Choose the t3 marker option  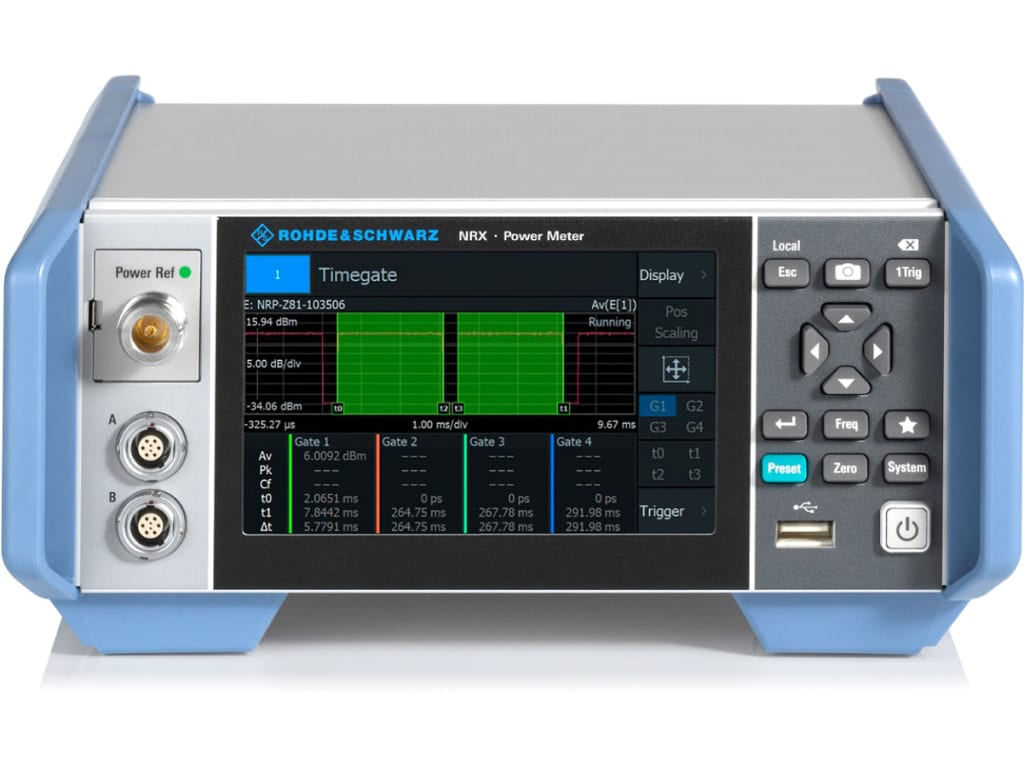pyautogui.click(x=694, y=474)
